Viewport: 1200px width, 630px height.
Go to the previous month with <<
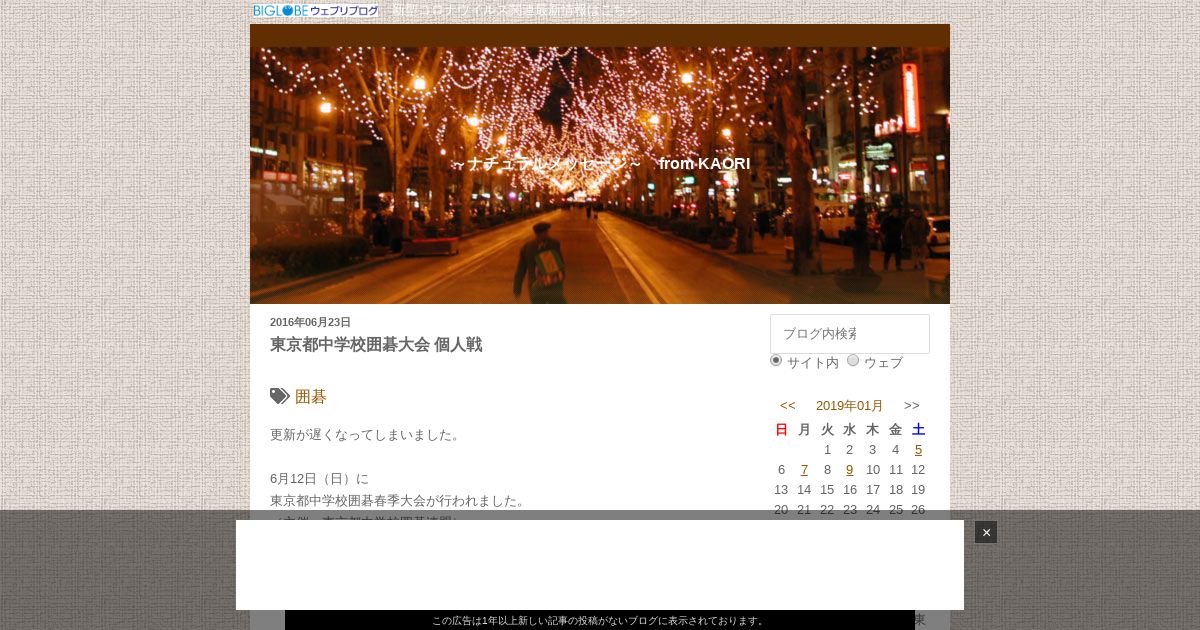pos(788,405)
